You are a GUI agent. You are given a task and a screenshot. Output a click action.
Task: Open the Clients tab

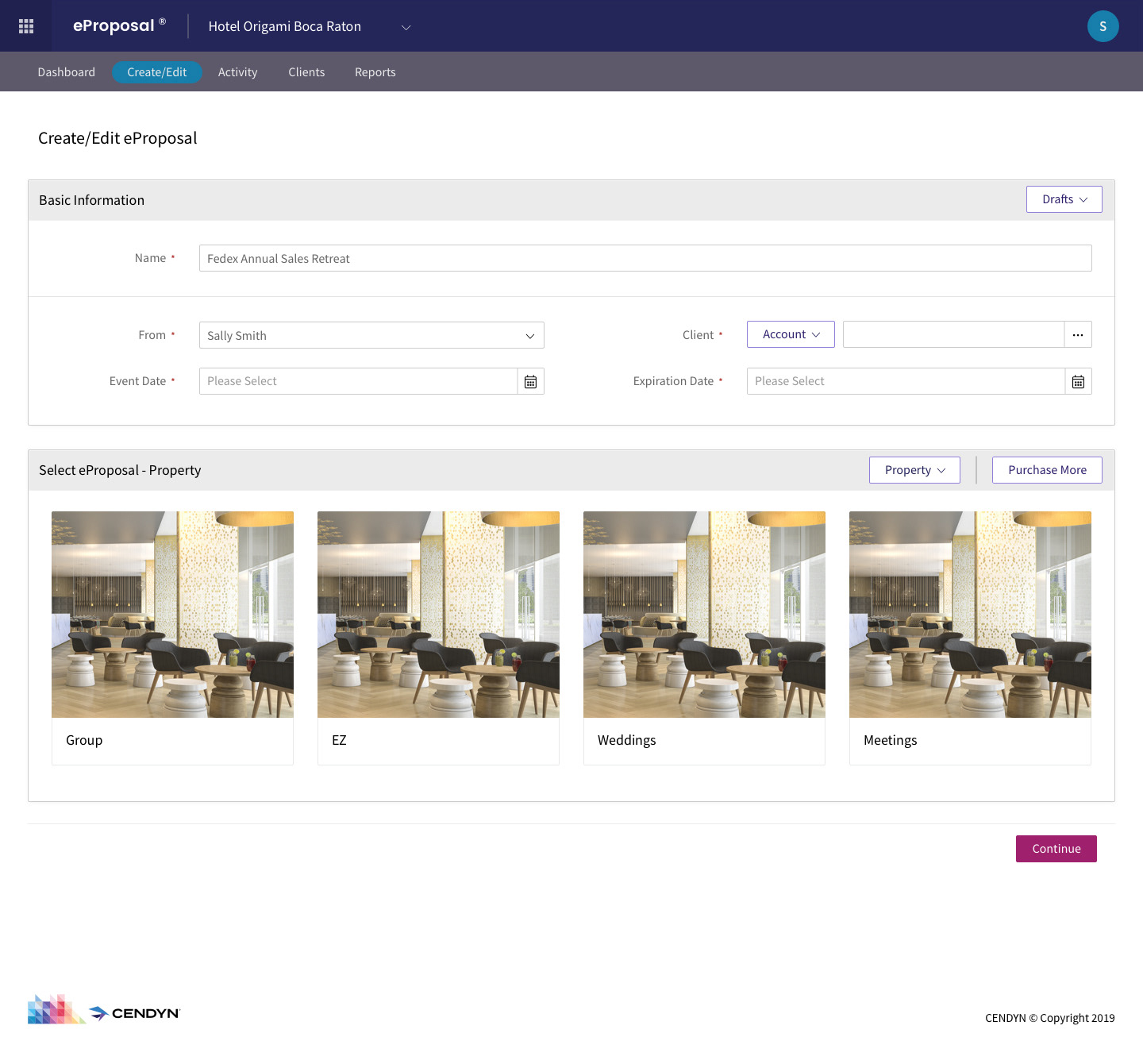point(306,72)
